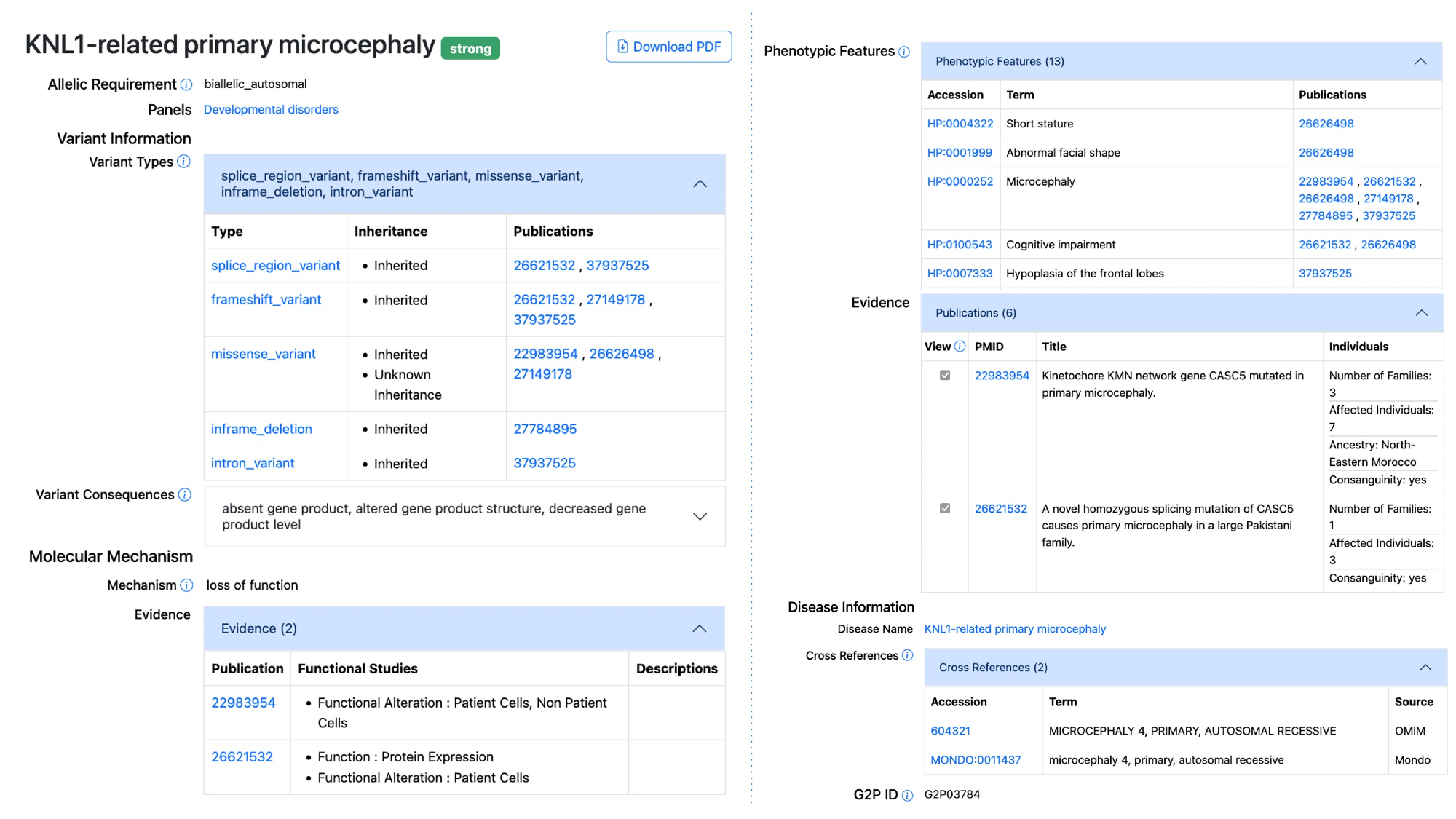This screenshot has width=1456, height=819.
Task: Click info icon next to Mechanism
Action: [186, 585]
